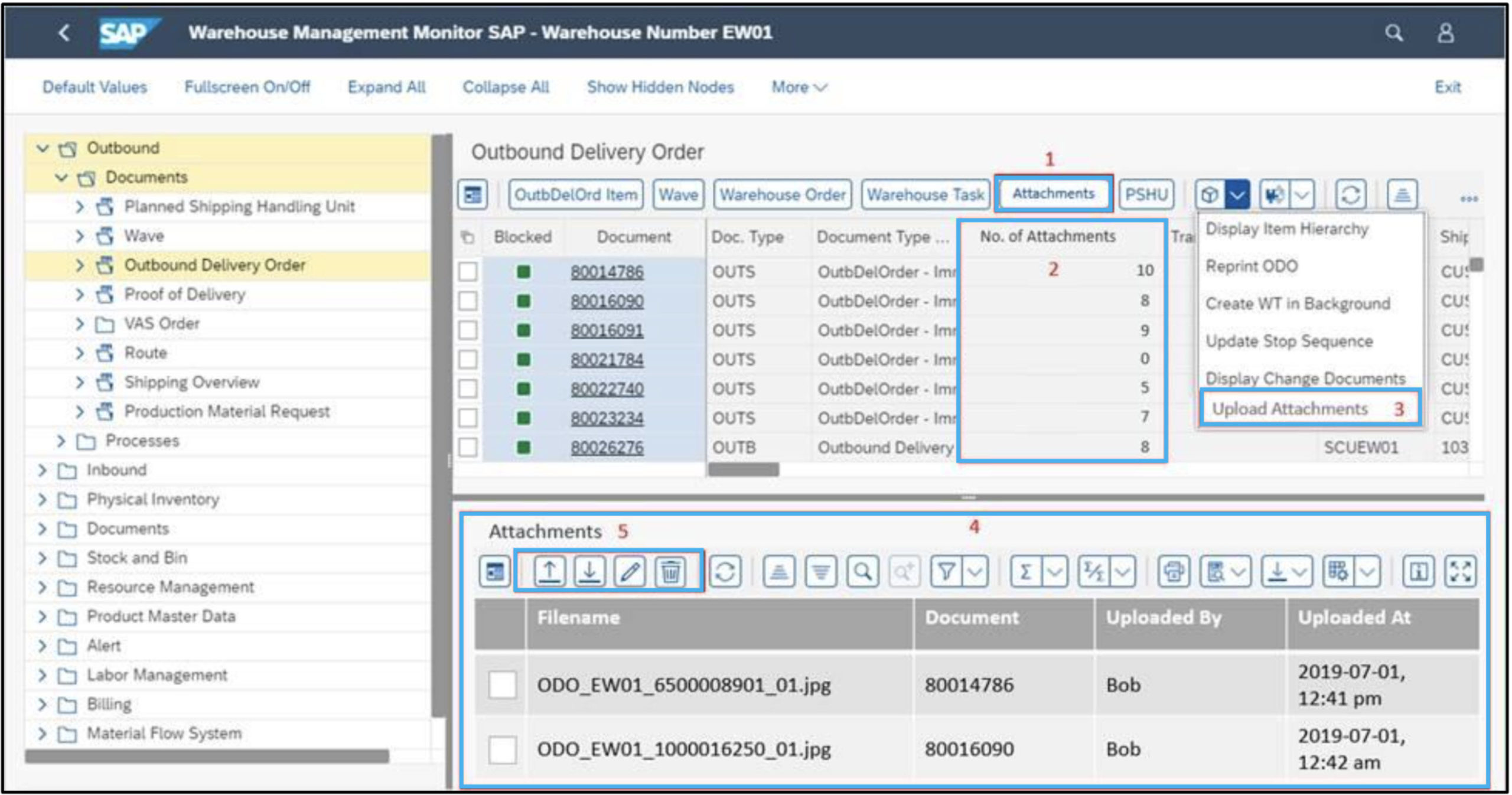Click the trash delete attachment icon
The width and height of the screenshot is (1512, 795).
[670, 571]
